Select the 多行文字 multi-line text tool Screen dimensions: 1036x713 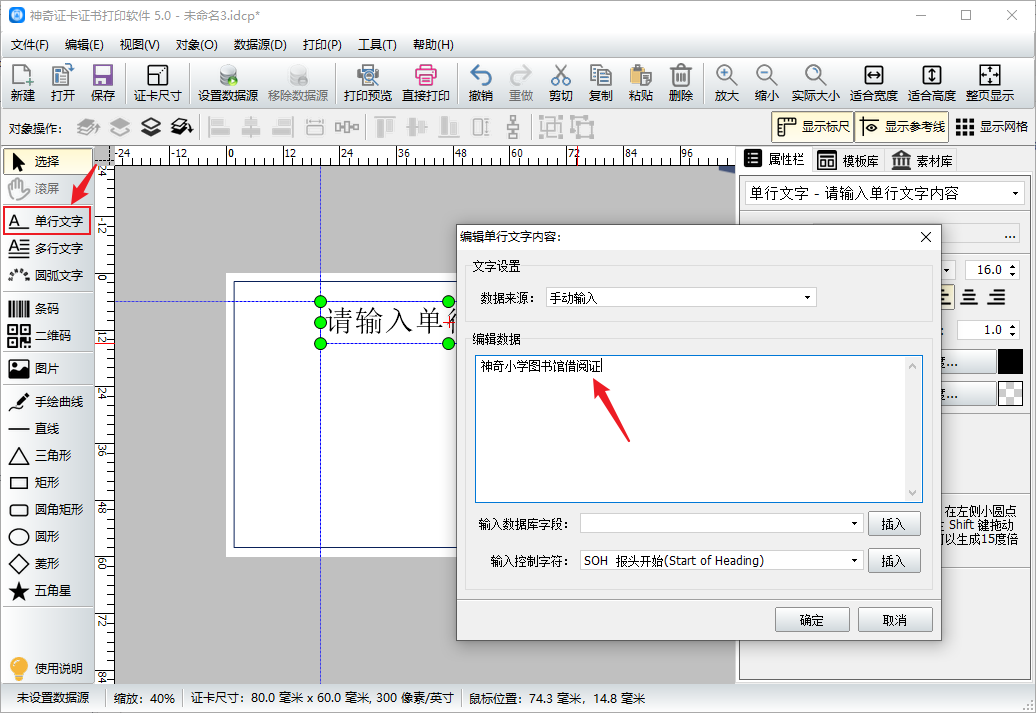click(x=46, y=248)
